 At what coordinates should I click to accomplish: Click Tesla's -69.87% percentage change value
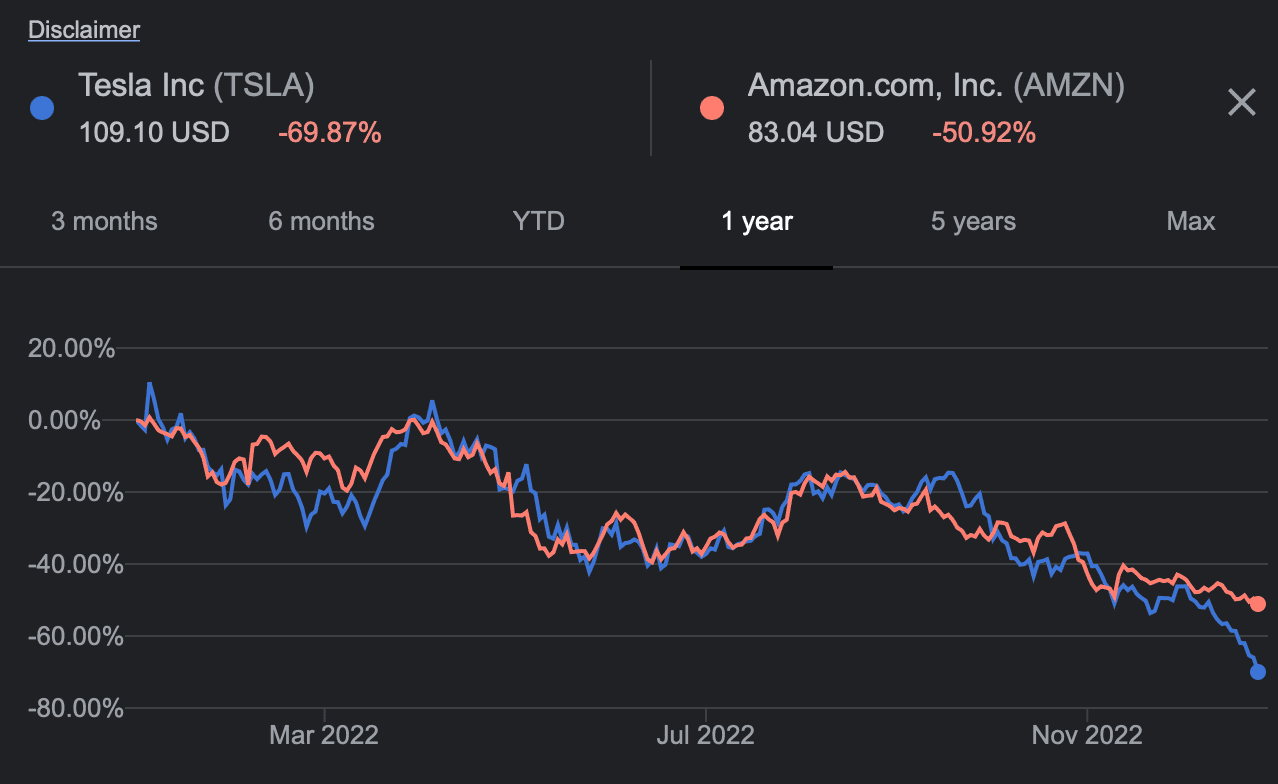[330, 132]
